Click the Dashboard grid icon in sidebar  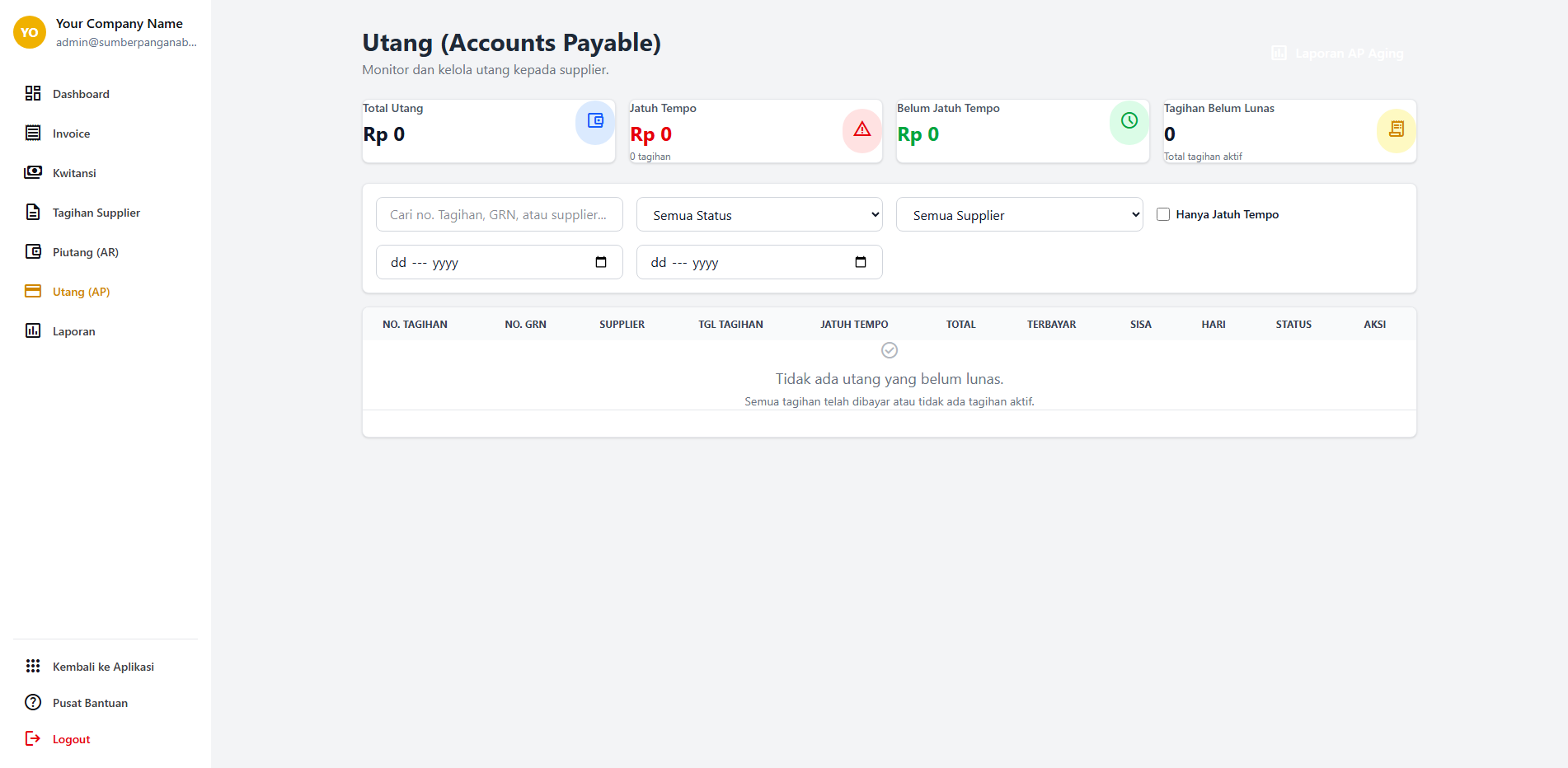pyautogui.click(x=33, y=93)
